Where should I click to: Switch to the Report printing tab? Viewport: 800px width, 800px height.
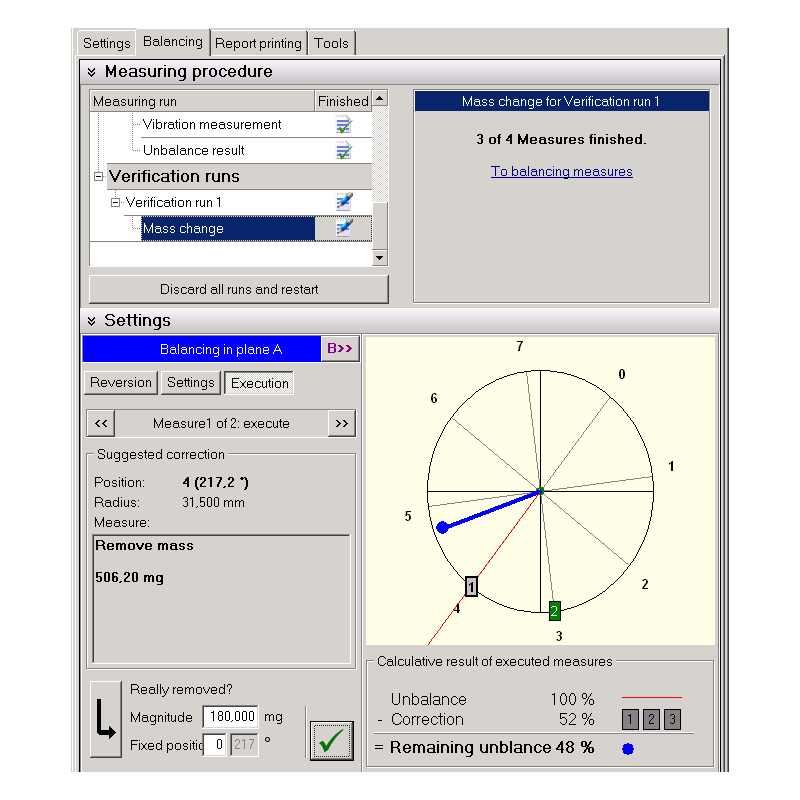pos(258,43)
